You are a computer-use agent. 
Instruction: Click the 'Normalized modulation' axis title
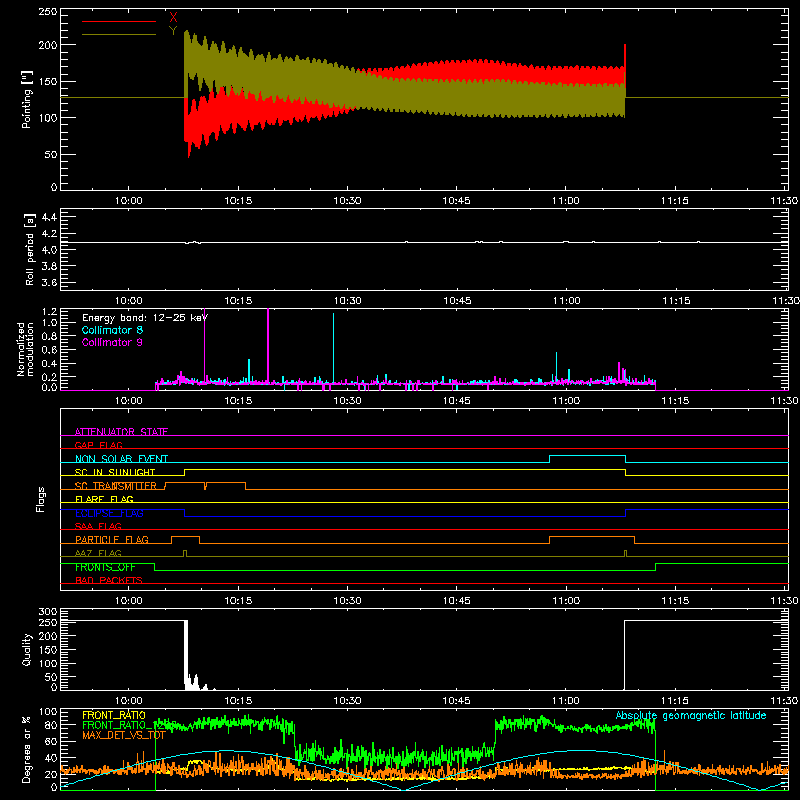tap(25, 349)
